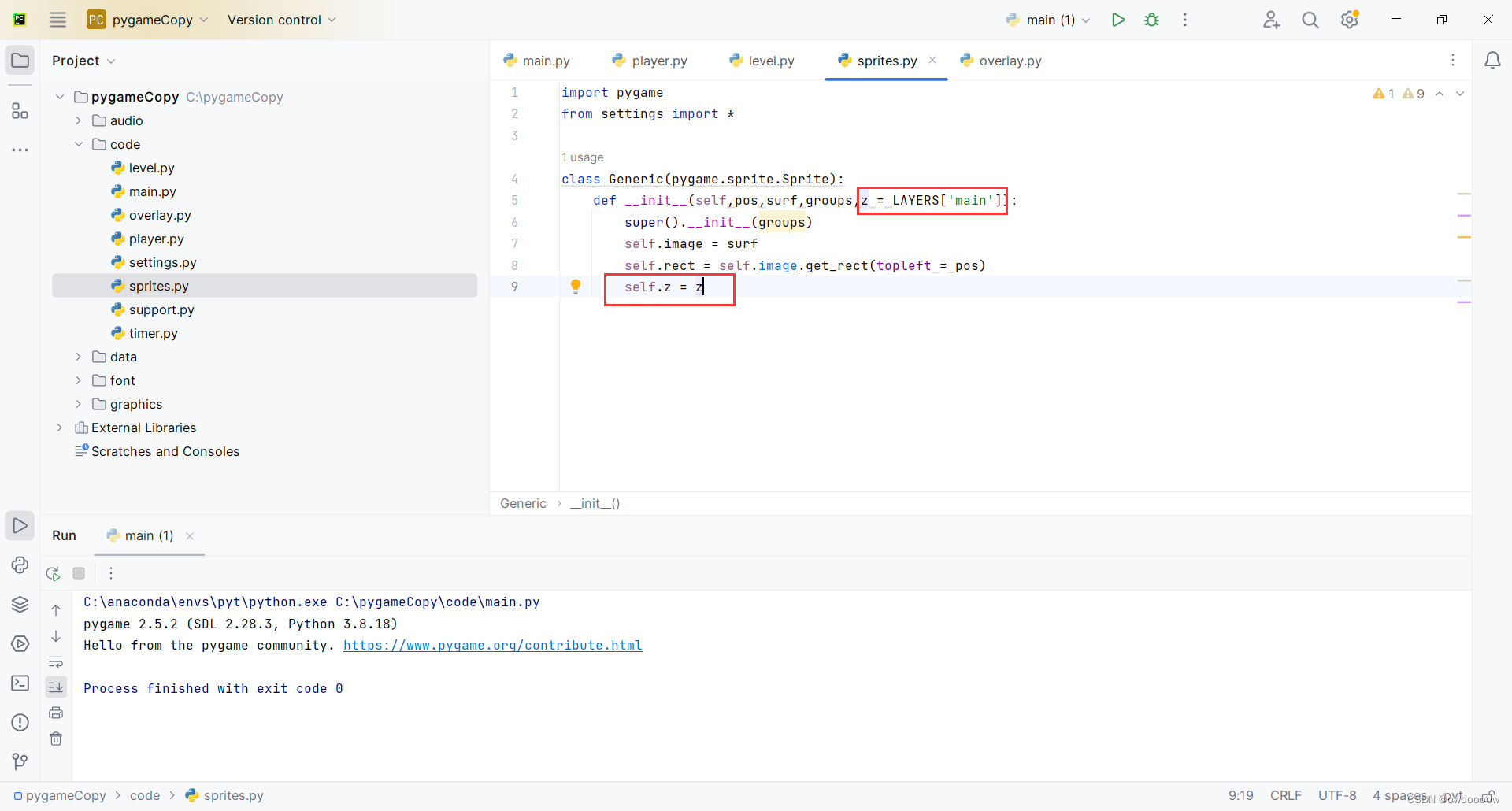The width and height of the screenshot is (1512, 811).
Task: Click Generic breadcrumb in editor
Action: (x=523, y=503)
